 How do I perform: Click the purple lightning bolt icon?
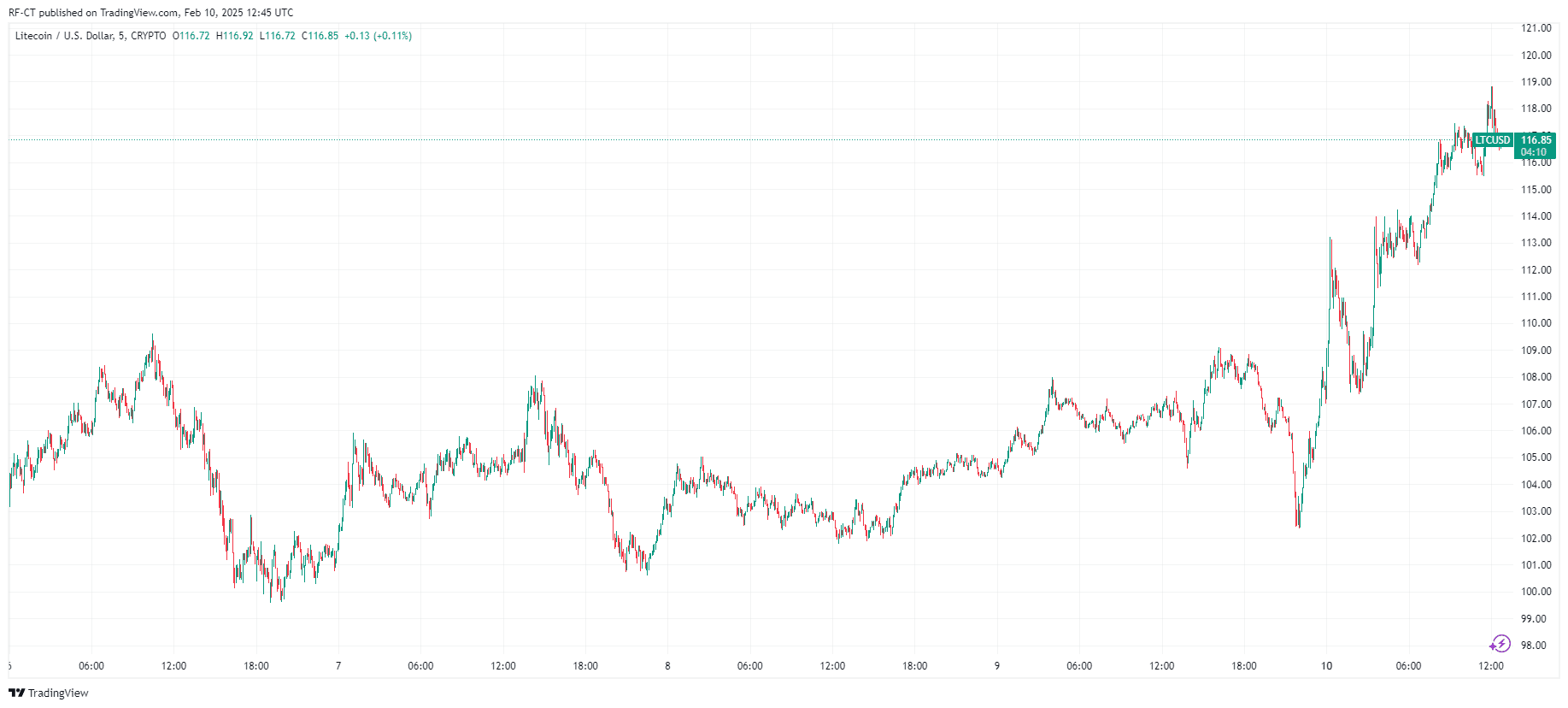click(1500, 644)
